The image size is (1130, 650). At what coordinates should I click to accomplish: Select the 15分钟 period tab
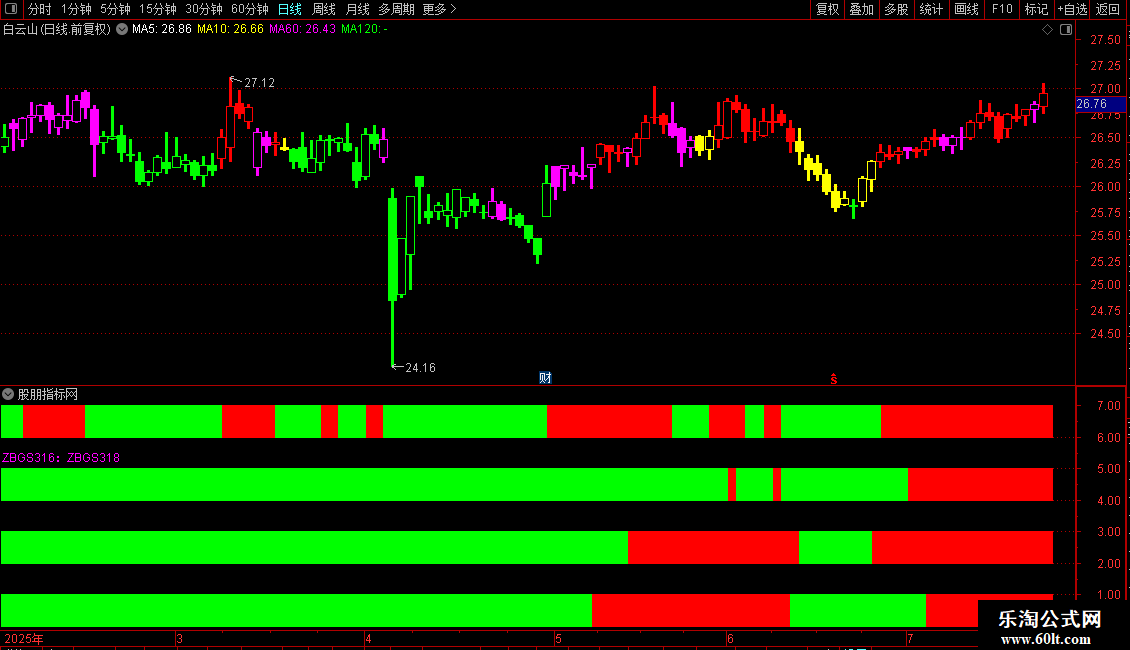pos(157,9)
